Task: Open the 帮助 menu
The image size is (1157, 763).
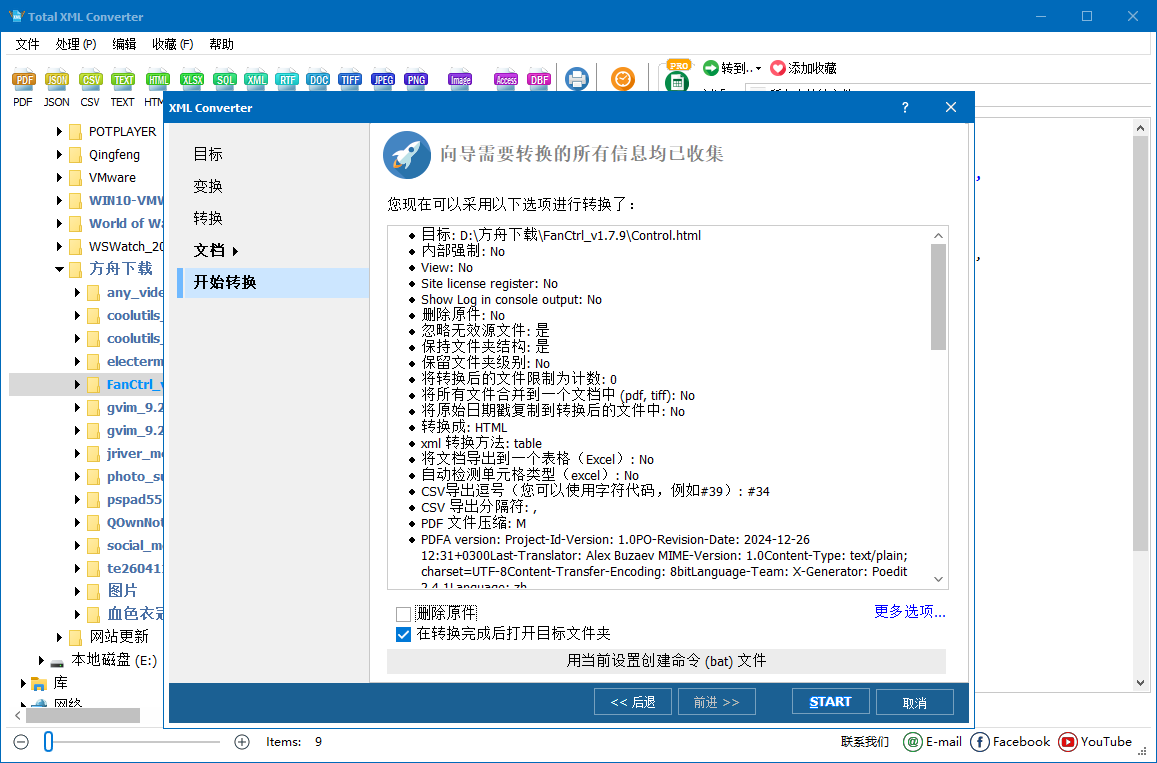Action: [x=221, y=44]
